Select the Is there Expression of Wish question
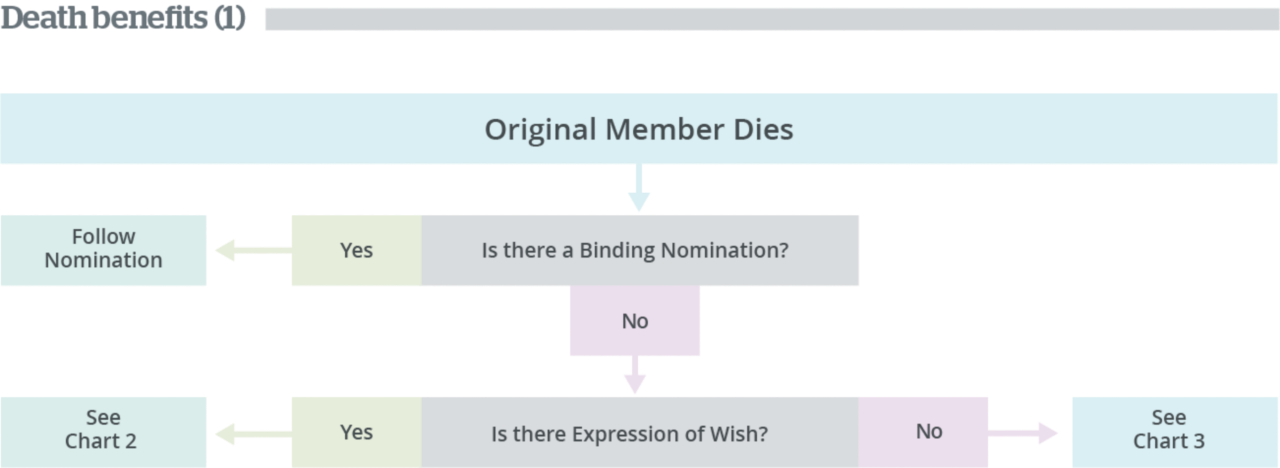The height and width of the screenshot is (468, 1280). click(x=639, y=432)
